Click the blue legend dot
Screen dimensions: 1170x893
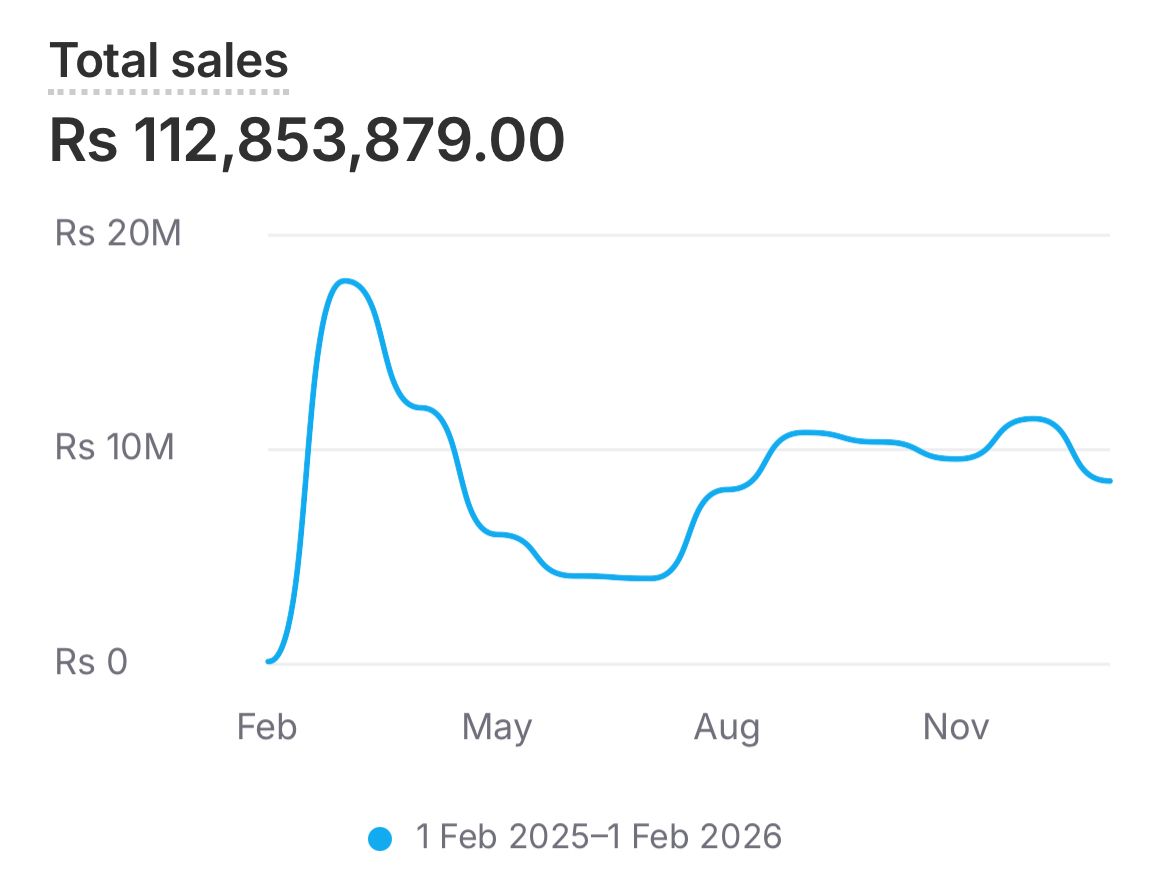pyautogui.click(x=380, y=838)
